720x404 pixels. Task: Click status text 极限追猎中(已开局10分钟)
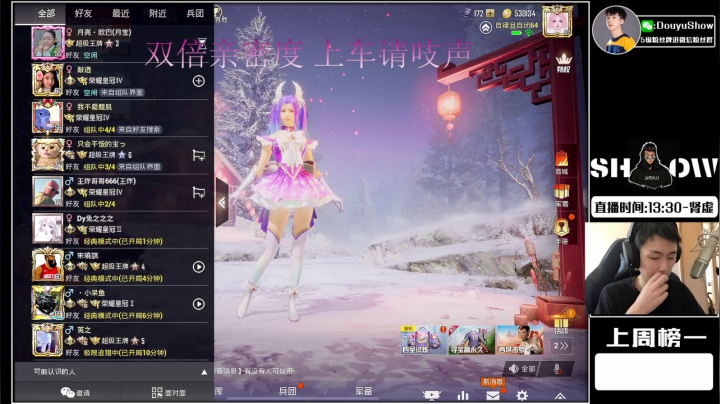point(125,353)
